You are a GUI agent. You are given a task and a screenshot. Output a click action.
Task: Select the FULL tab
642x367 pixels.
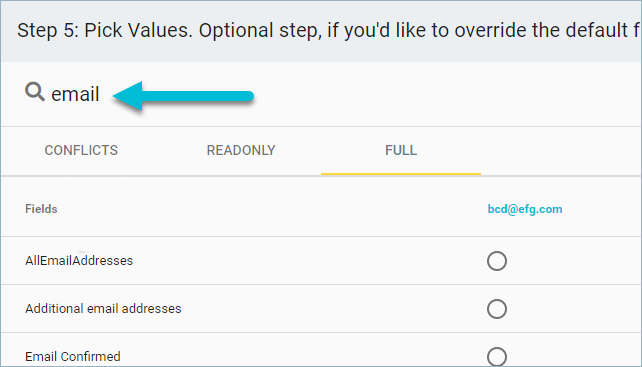pos(401,150)
